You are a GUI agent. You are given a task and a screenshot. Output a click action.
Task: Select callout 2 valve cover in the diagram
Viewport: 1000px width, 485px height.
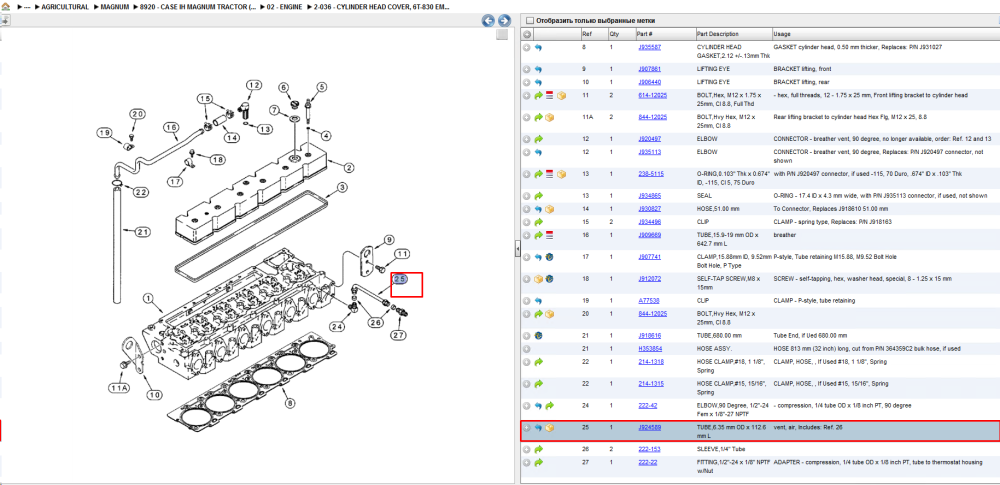349,168
